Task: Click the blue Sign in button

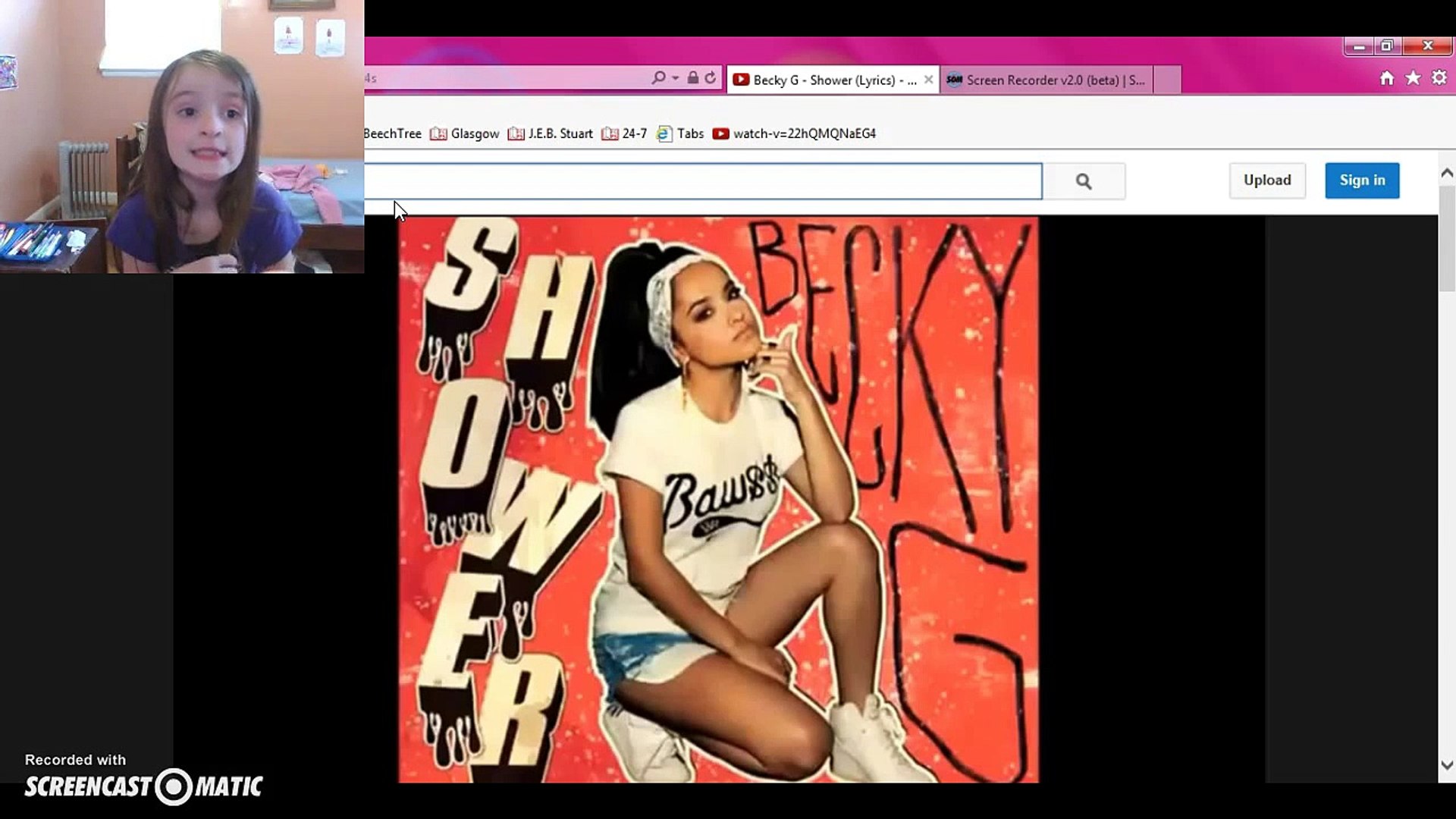Action: [x=1361, y=180]
